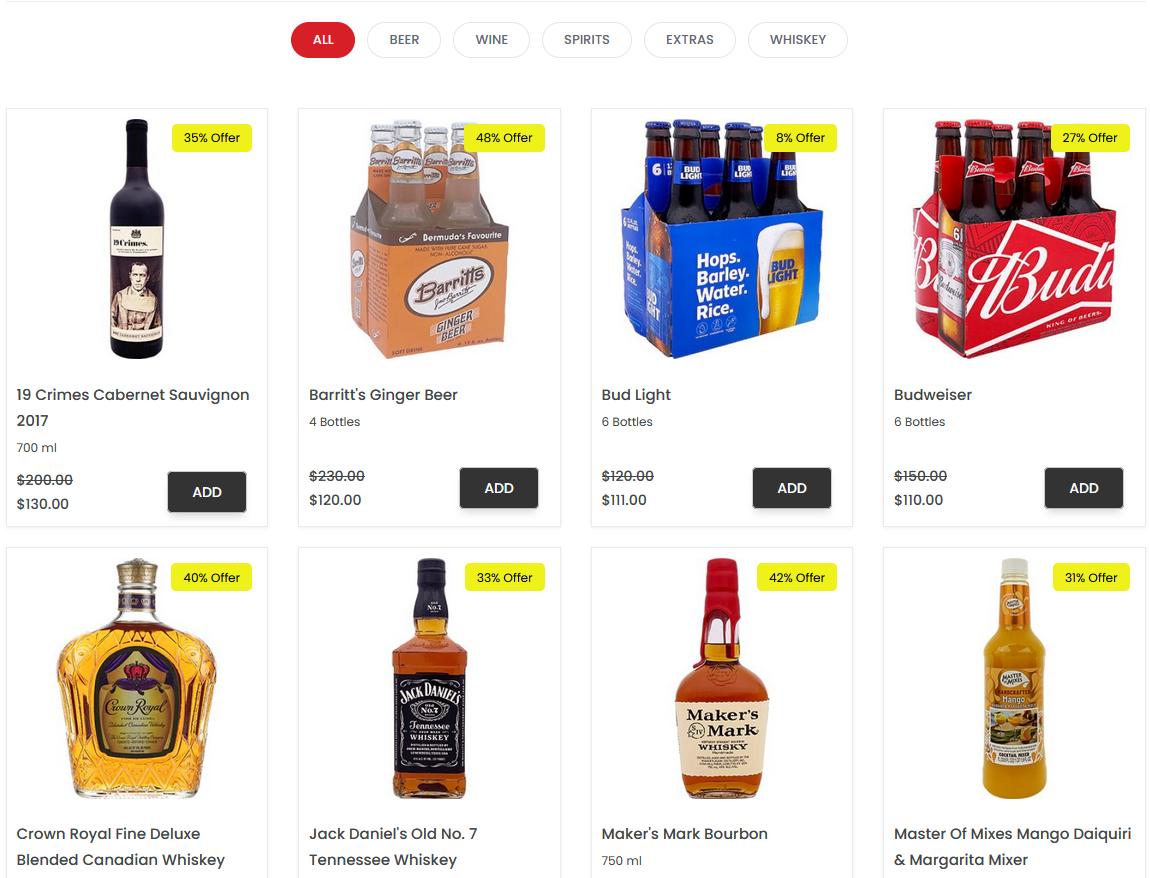Add 19 Crimes Cabernet Sauvignon to cart

(x=207, y=492)
